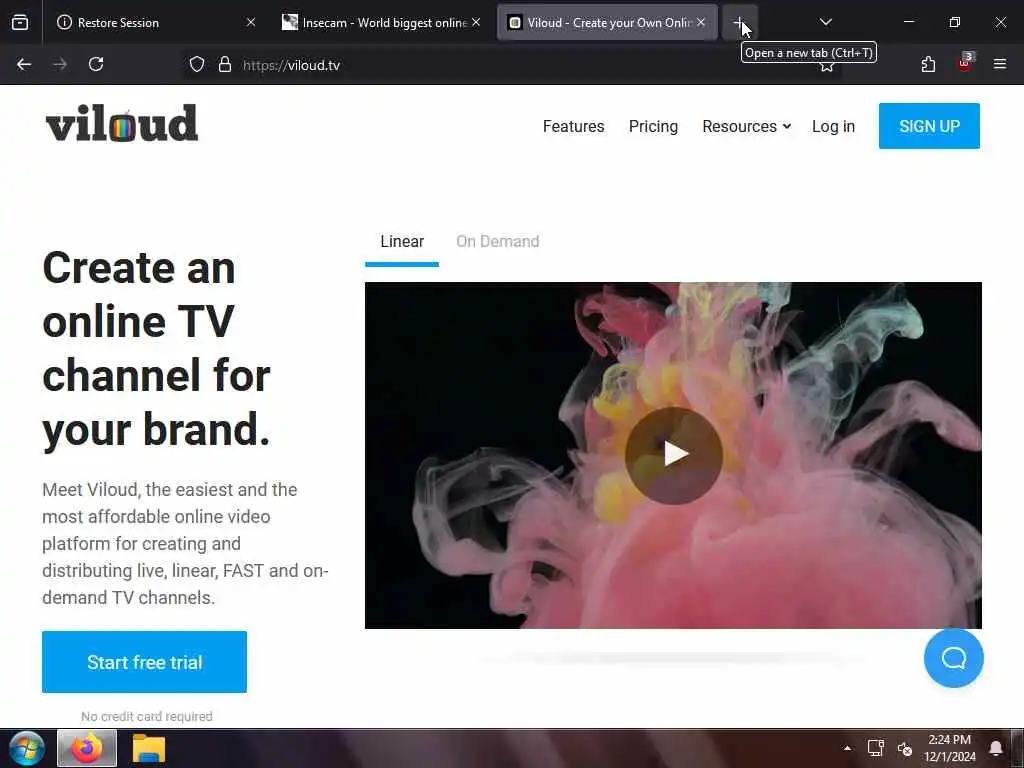
Task: Select the Viloud browser tab
Action: coord(600,23)
